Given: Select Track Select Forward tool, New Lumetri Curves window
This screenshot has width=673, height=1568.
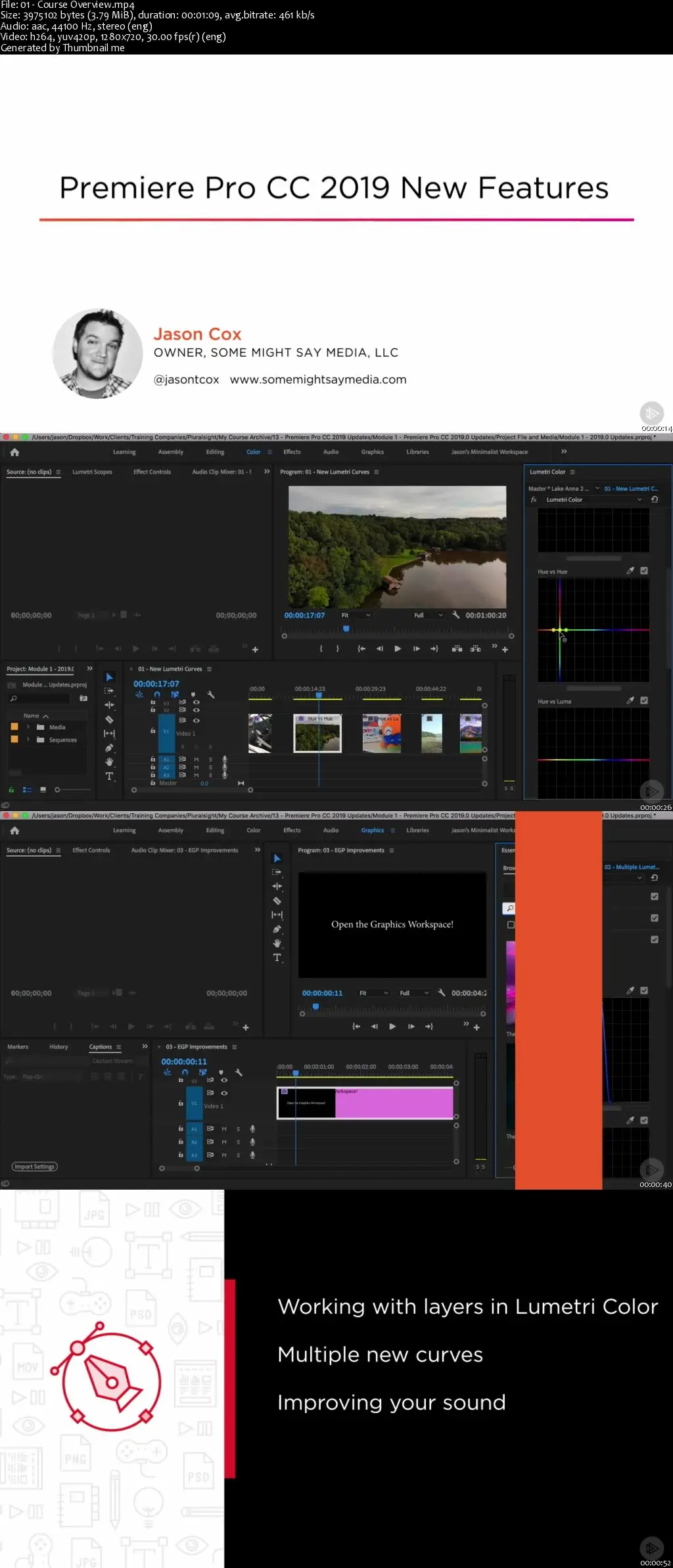Looking at the screenshot, I should [x=109, y=691].
